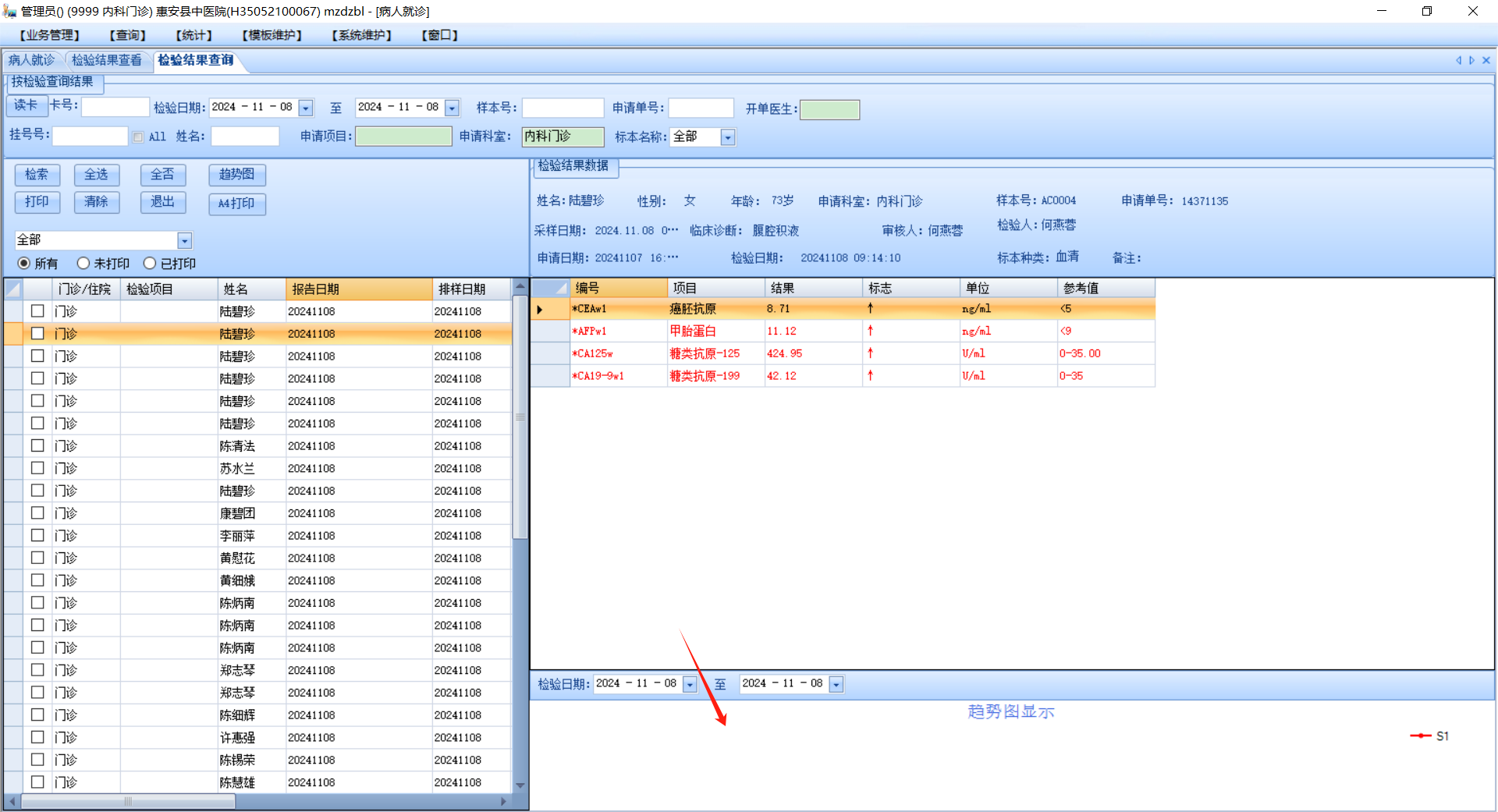
Task: Click the 结果 column header in results table
Action: tap(814, 289)
